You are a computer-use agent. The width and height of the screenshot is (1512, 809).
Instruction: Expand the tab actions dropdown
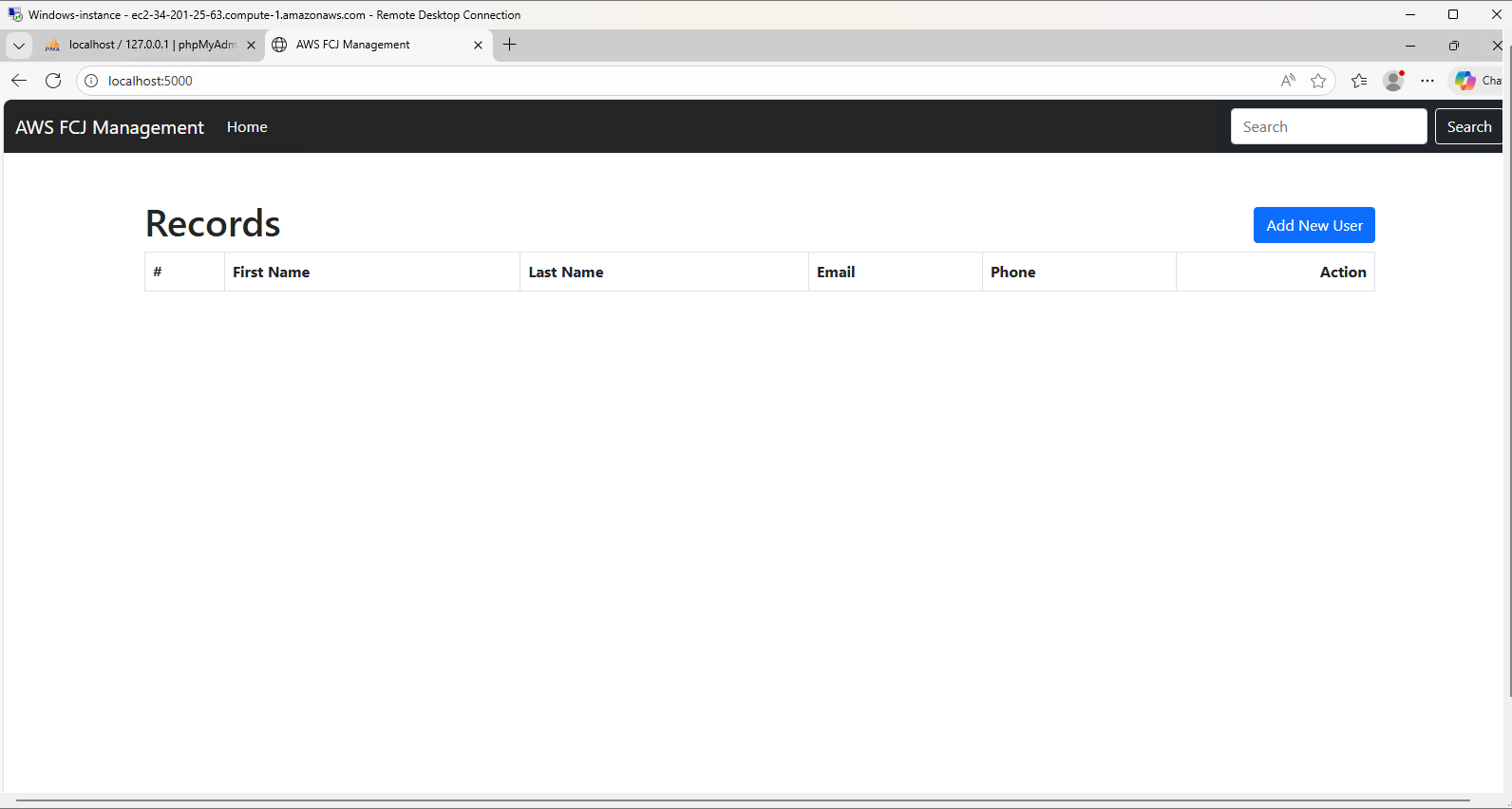click(19, 45)
